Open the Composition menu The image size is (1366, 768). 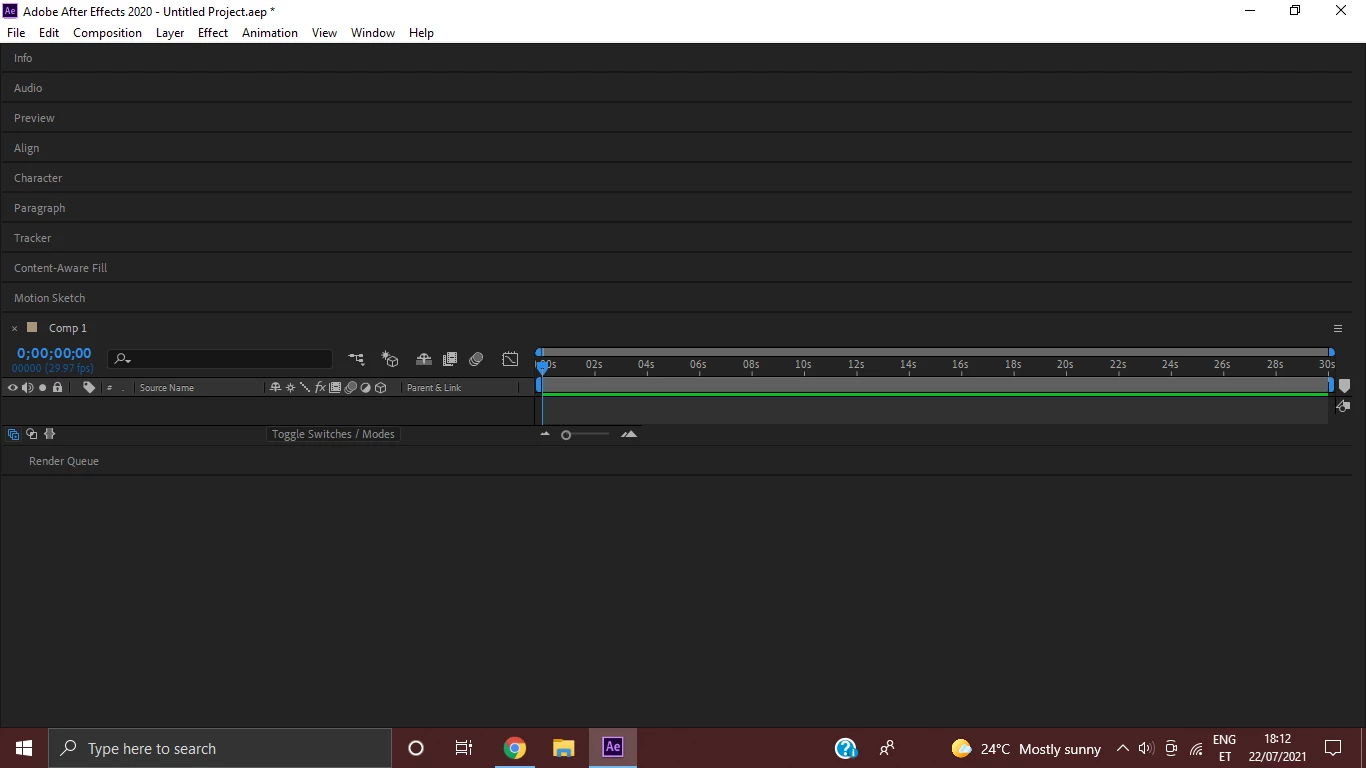point(107,33)
